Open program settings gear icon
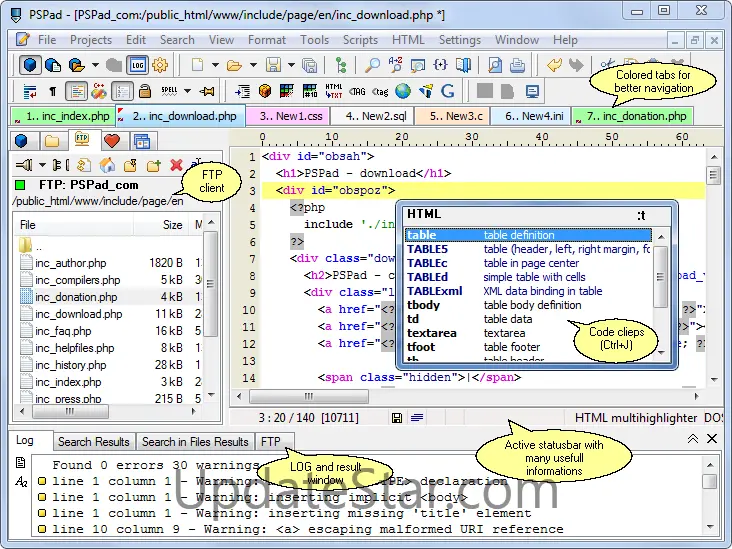The height and width of the screenshot is (549, 732). click(160, 65)
